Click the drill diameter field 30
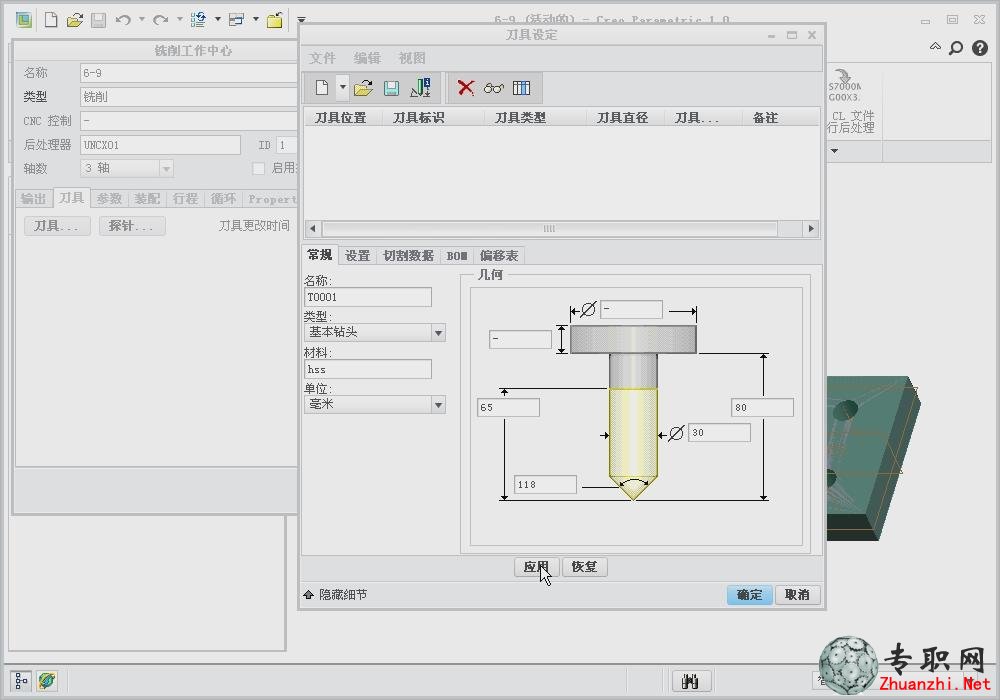The width and height of the screenshot is (1000, 700). [719, 433]
